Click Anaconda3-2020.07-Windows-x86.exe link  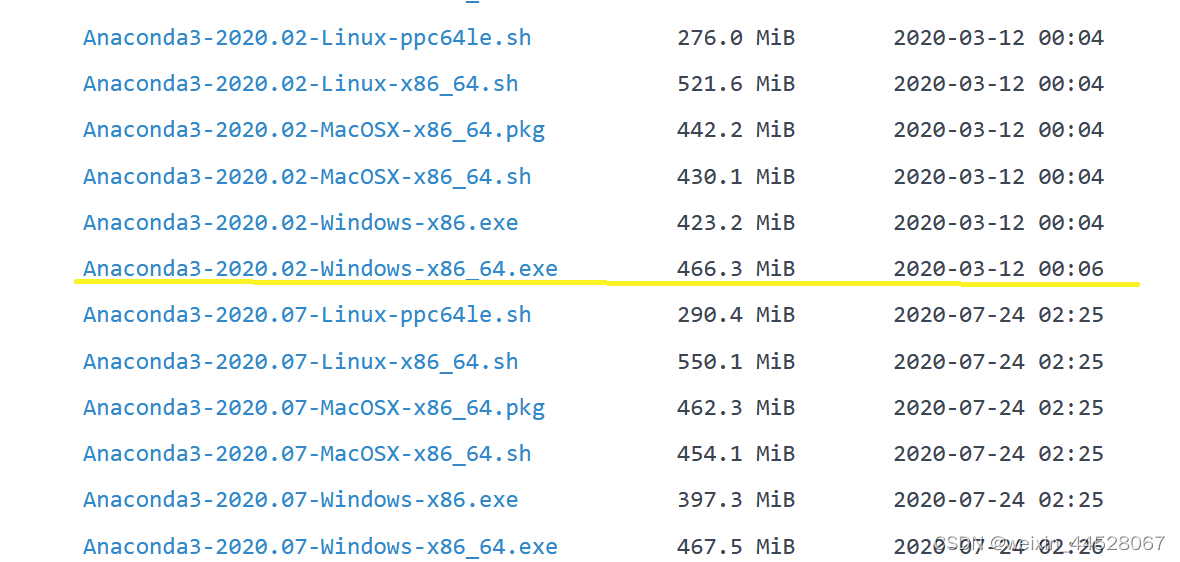pyautogui.click(x=300, y=500)
